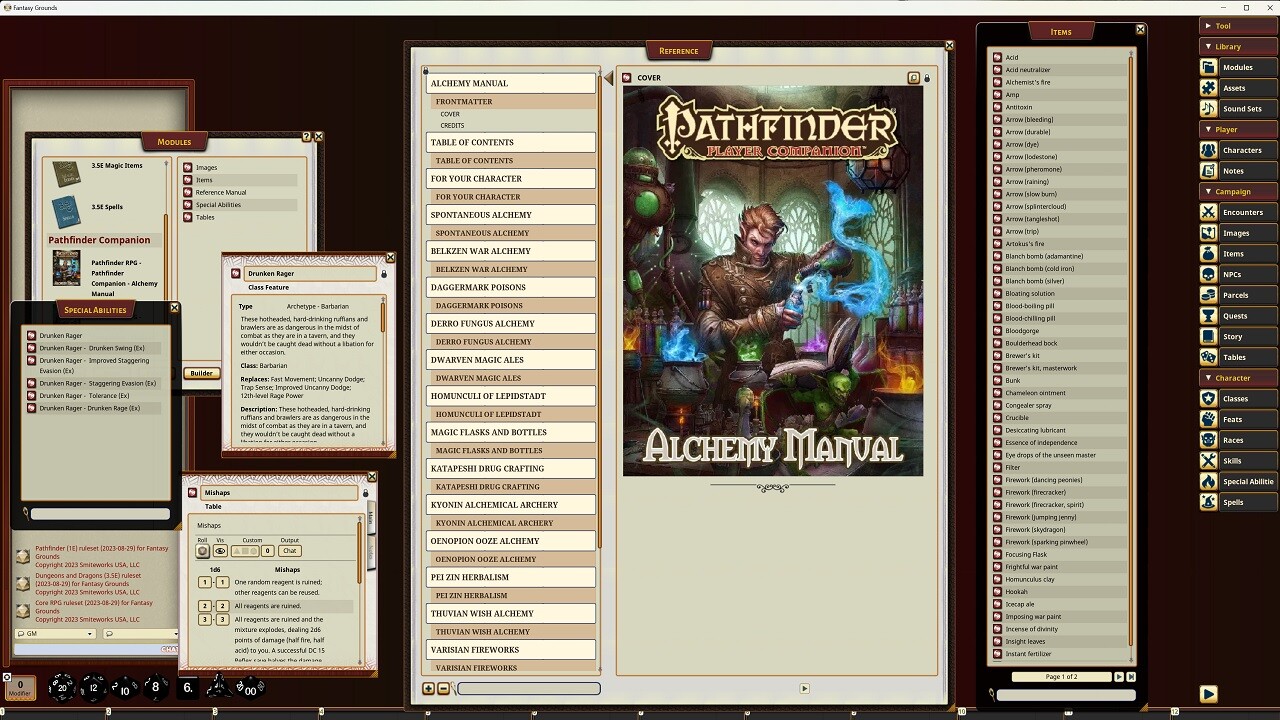Image resolution: width=1280 pixels, height=720 pixels.
Task: Click the Drunken Rager record link icon
Action: [x=236, y=274]
